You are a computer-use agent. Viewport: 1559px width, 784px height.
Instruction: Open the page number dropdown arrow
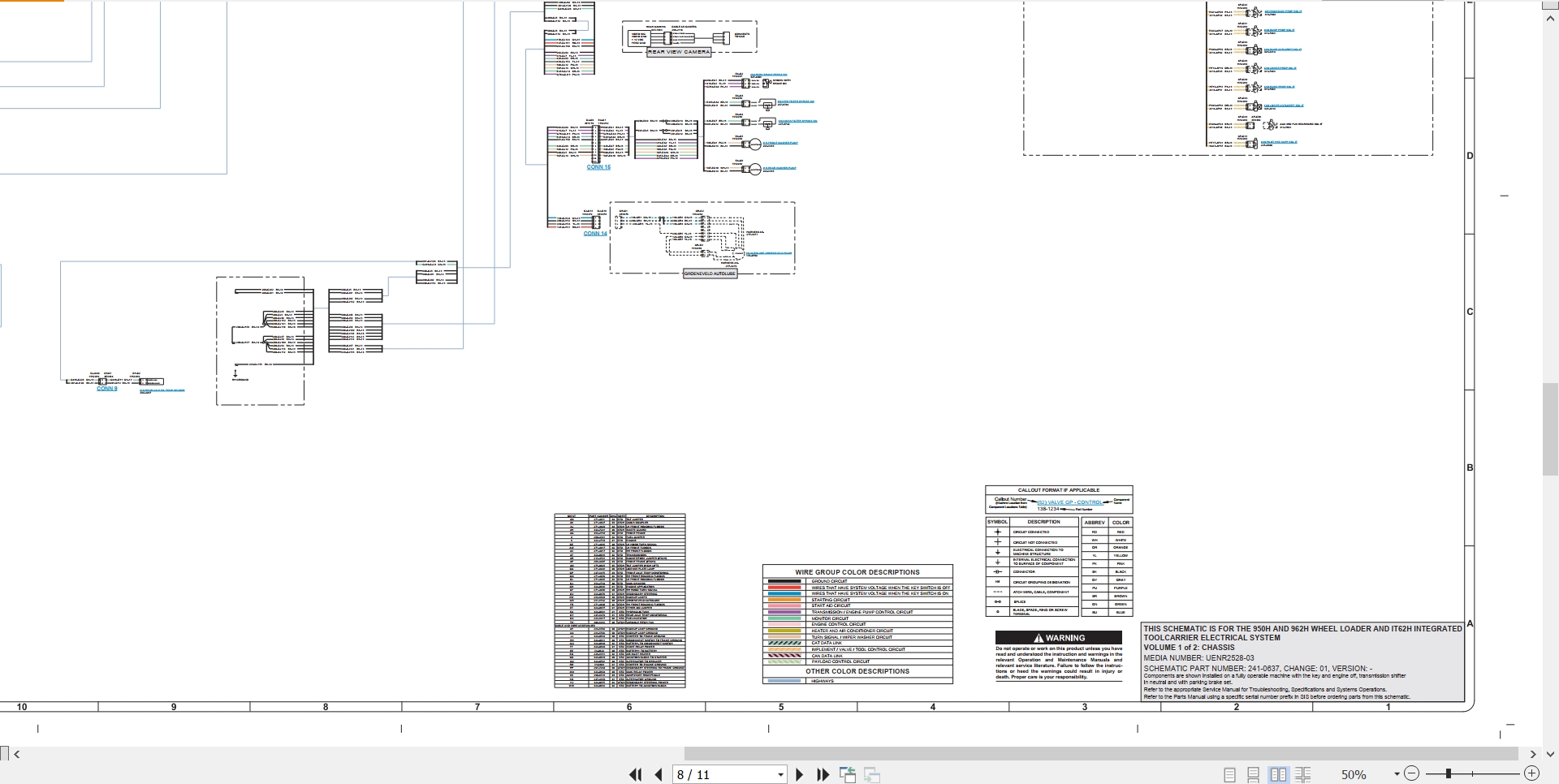tap(781, 775)
